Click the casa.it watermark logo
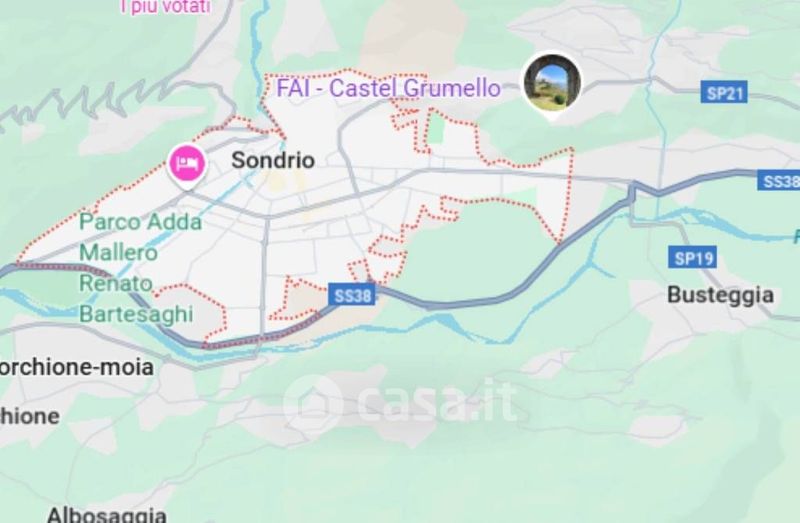The height and width of the screenshot is (523, 800). tap(401, 403)
